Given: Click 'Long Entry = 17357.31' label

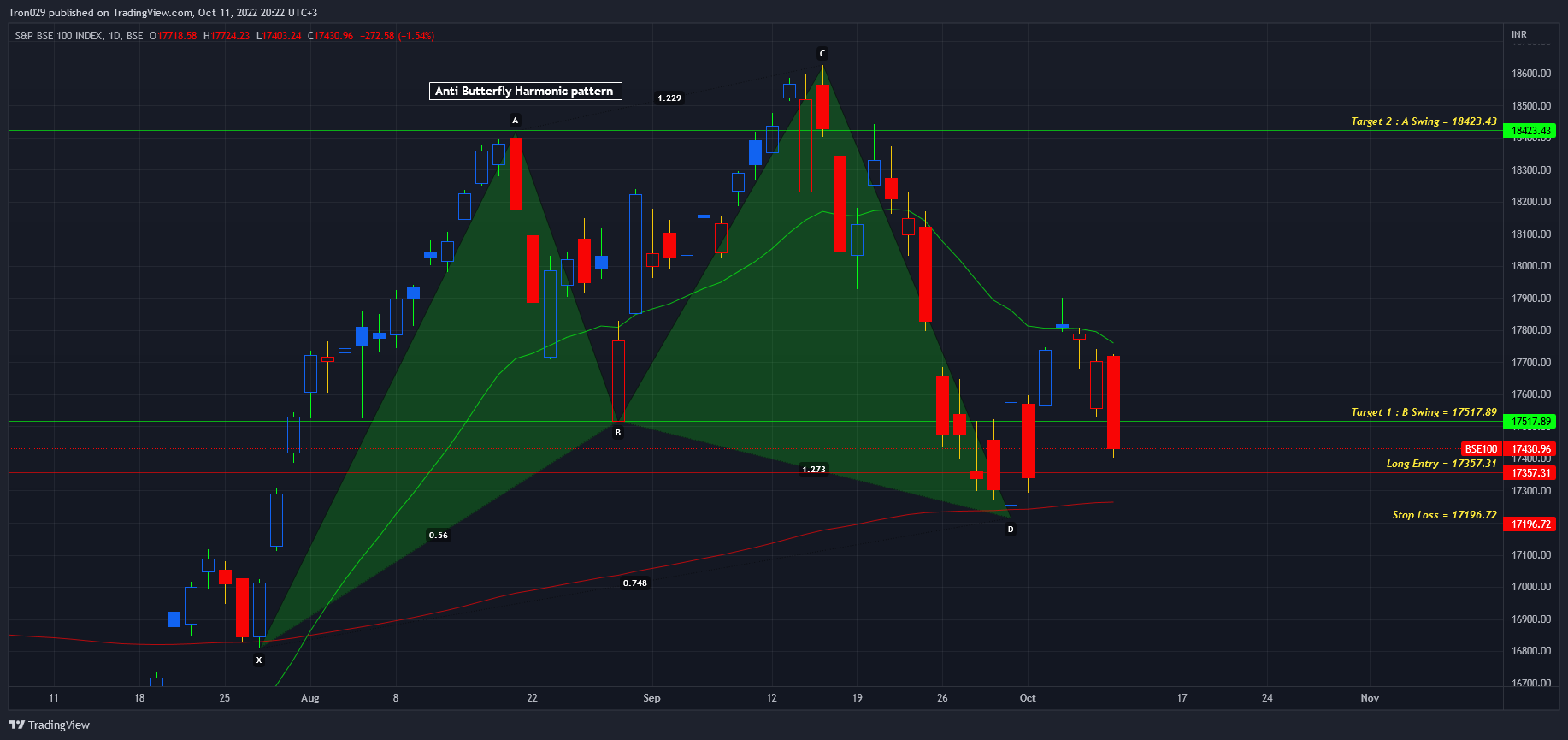Looking at the screenshot, I should coord(1441,464).
